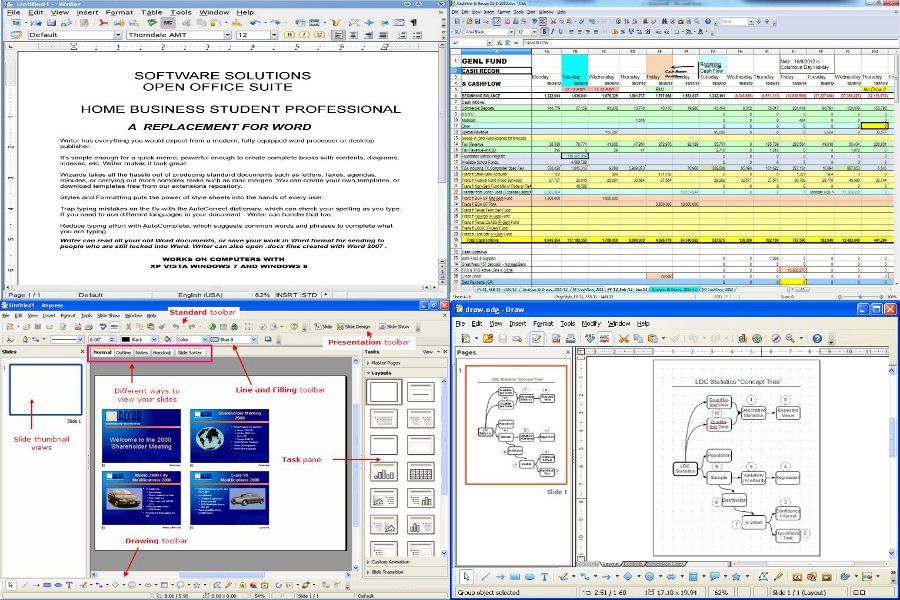Click the Zoom magnifier icon in Draw toolbar

(790, 339)
